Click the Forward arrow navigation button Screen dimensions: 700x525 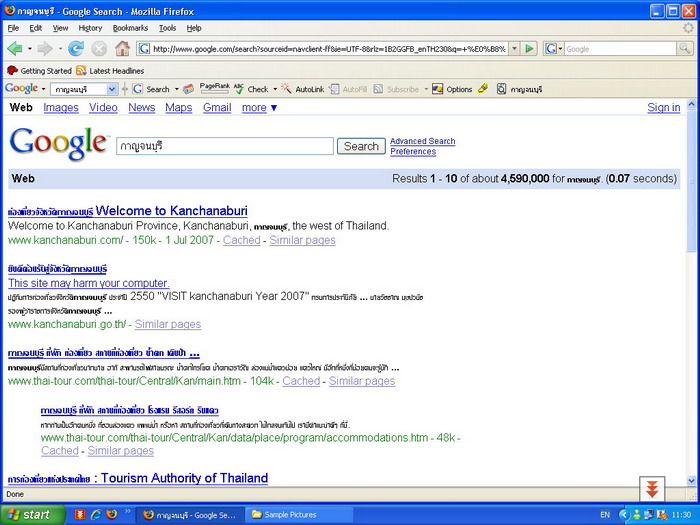coord(45,48)
